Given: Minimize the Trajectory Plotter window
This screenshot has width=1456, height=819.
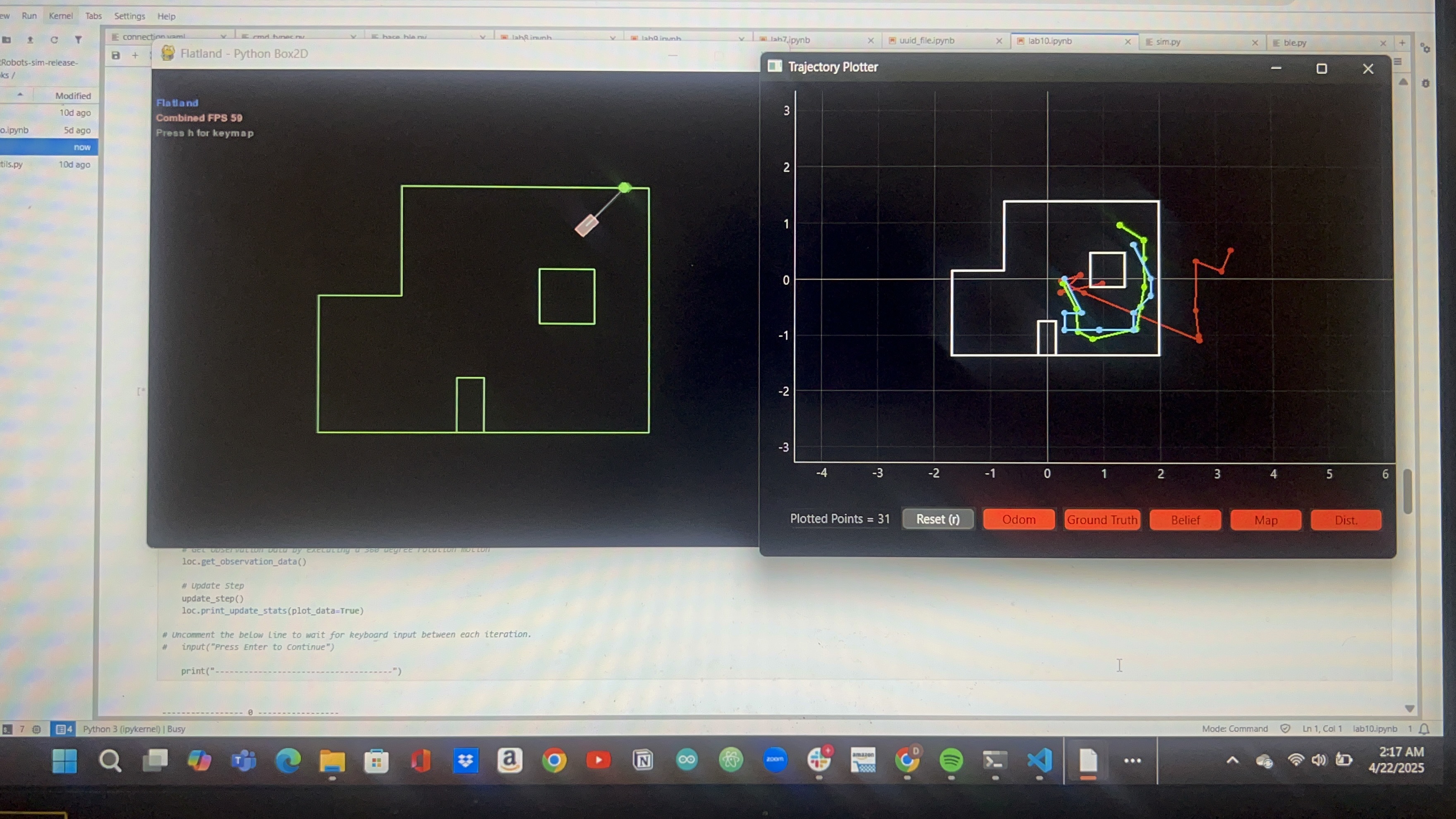Looking at the screenshot, I should pos(1276,68).
